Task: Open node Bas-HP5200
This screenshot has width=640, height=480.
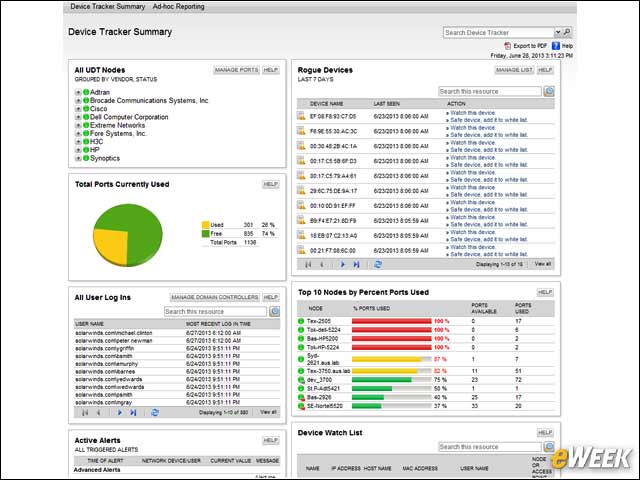Action: coord(322,339)
